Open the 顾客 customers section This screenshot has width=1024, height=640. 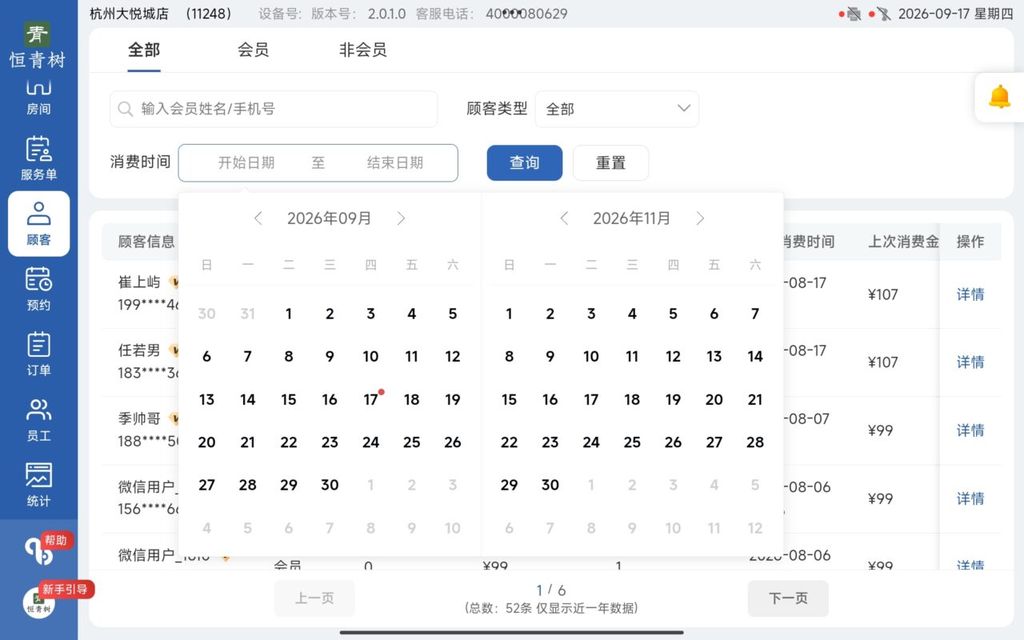coord(39,223)
